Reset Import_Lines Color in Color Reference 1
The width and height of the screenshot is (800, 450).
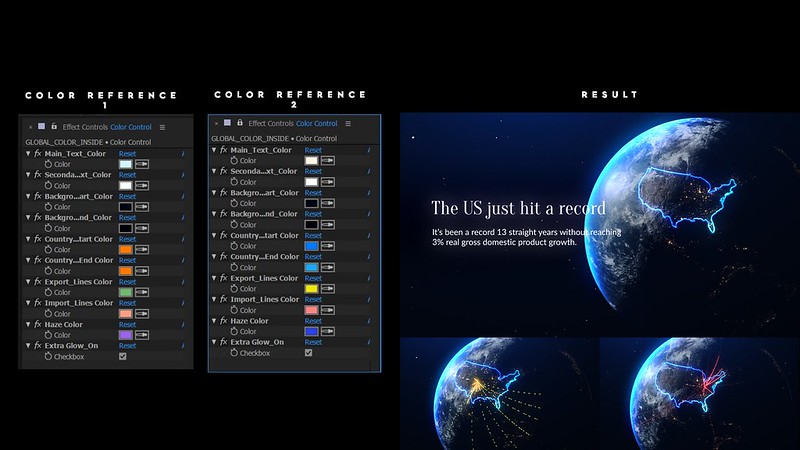(x=127, y=303)
